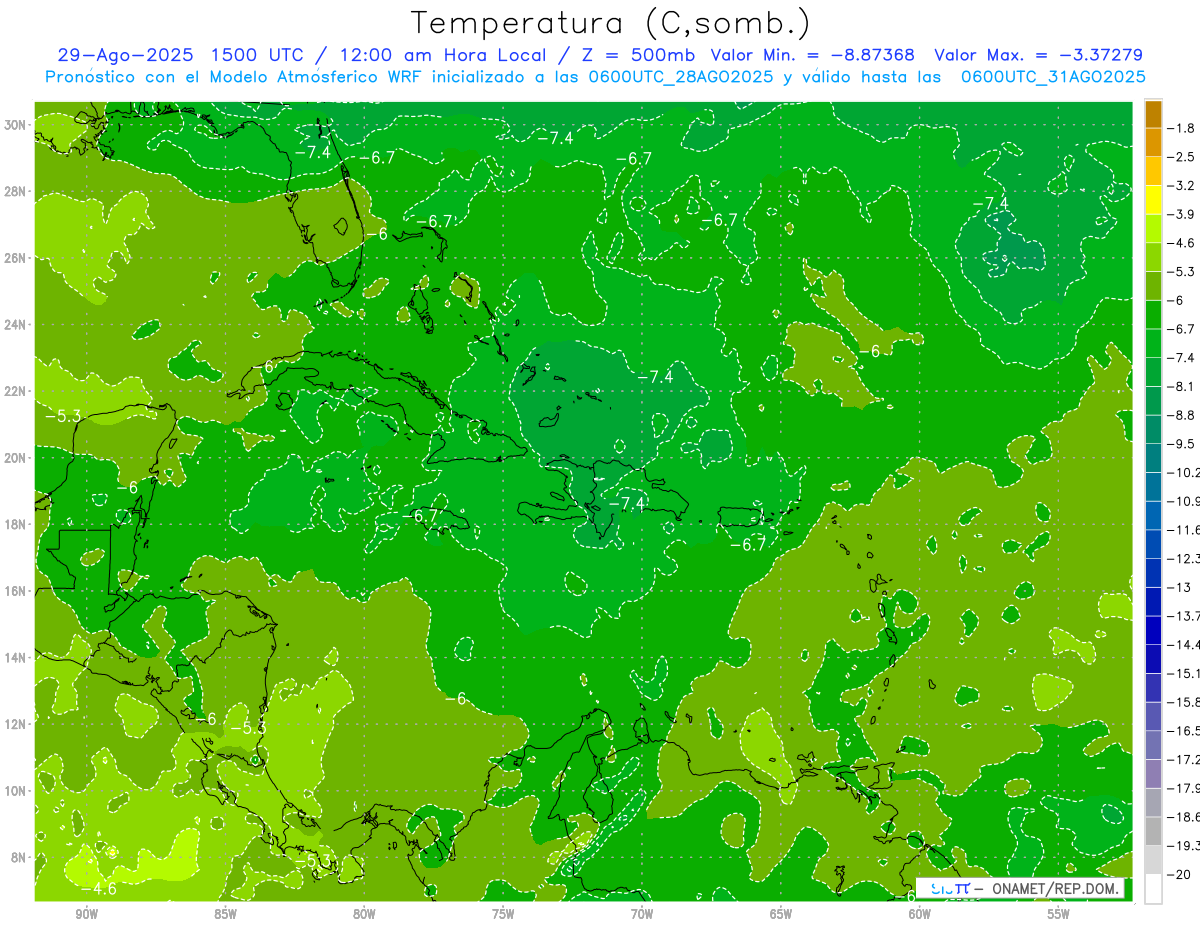Click the '-1.8' colorbar scale label

click(x=1183, y=128)
